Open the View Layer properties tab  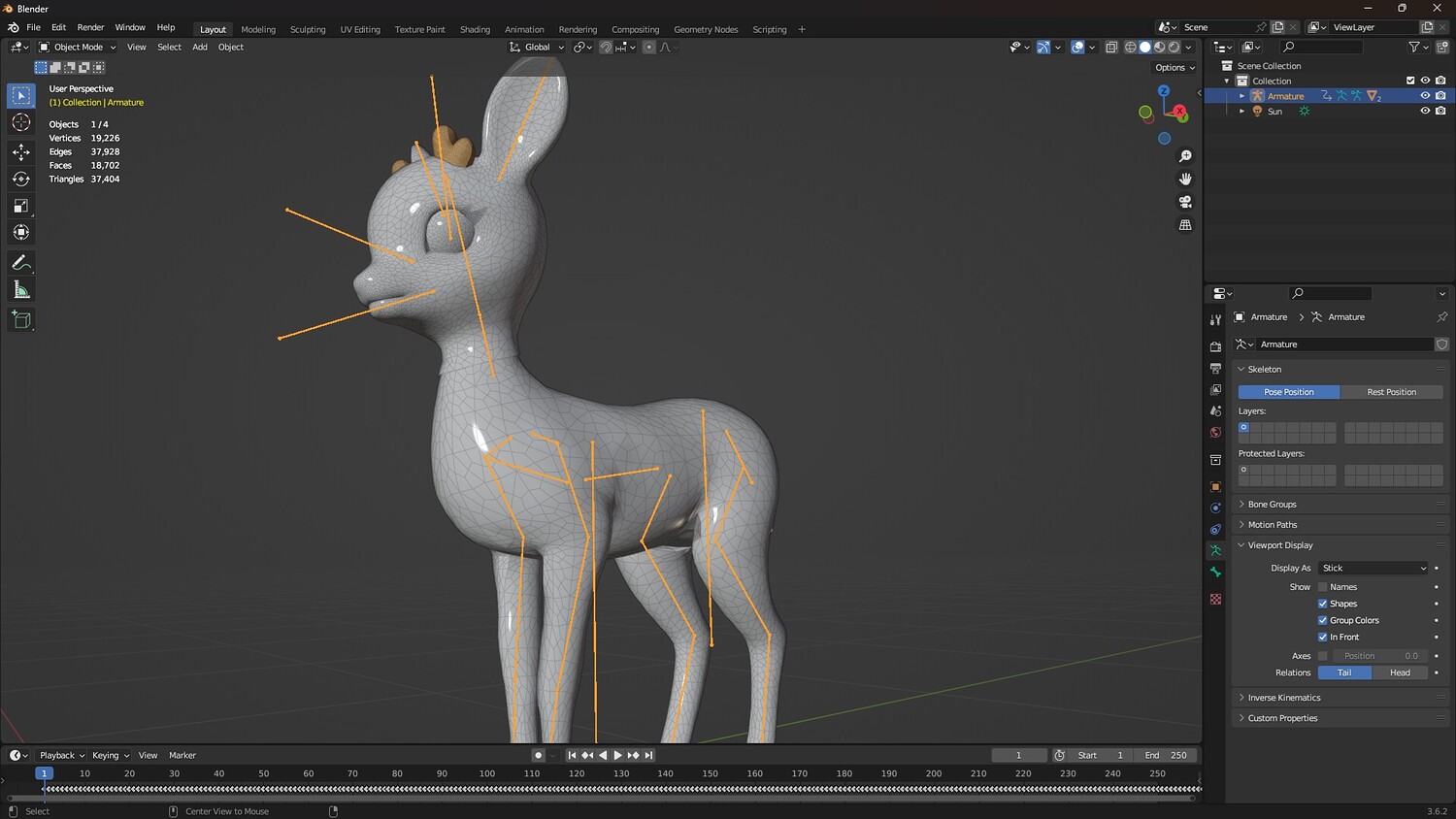(x=1215, y=389)
